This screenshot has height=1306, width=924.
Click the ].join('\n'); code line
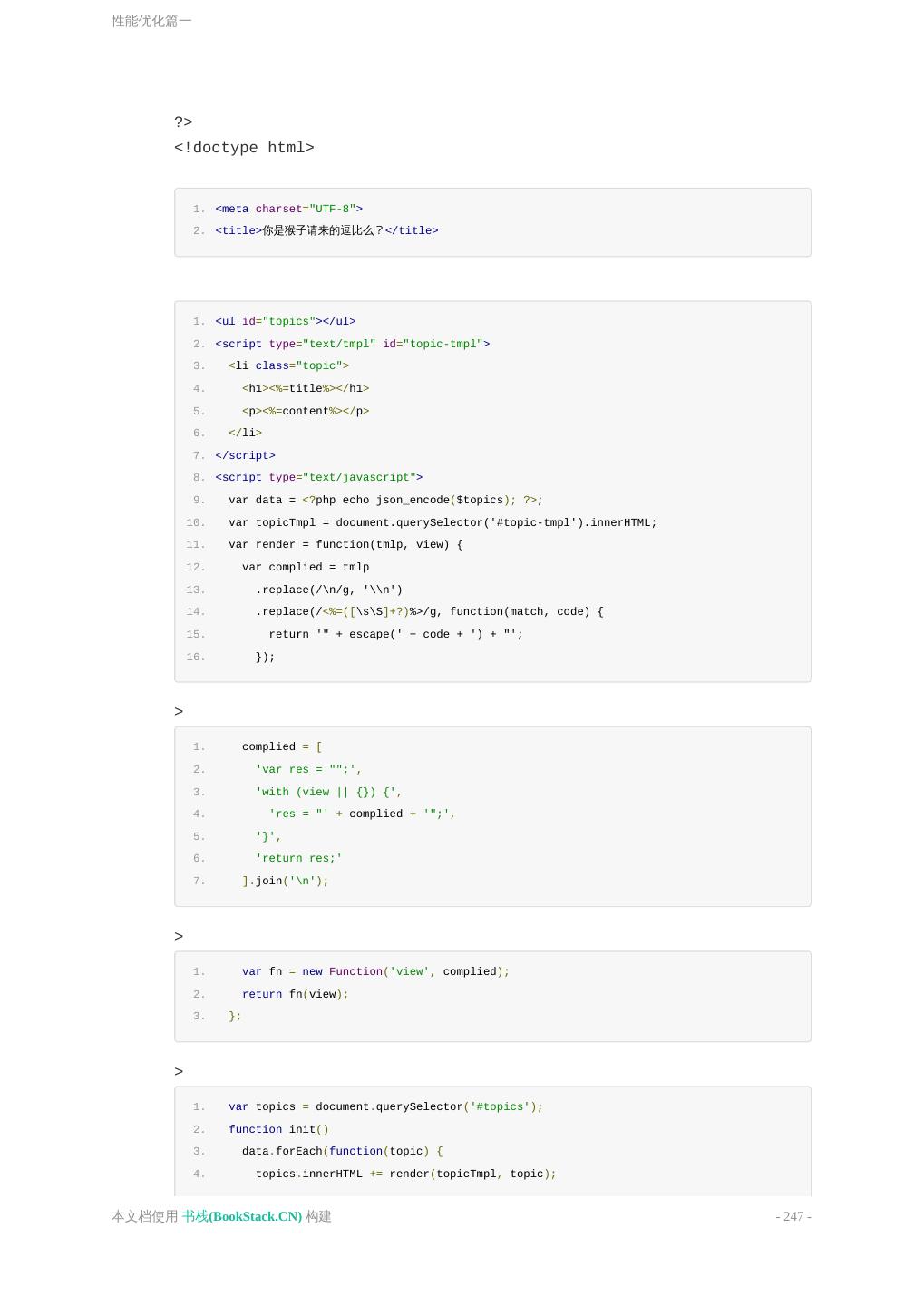click(285, 881)
